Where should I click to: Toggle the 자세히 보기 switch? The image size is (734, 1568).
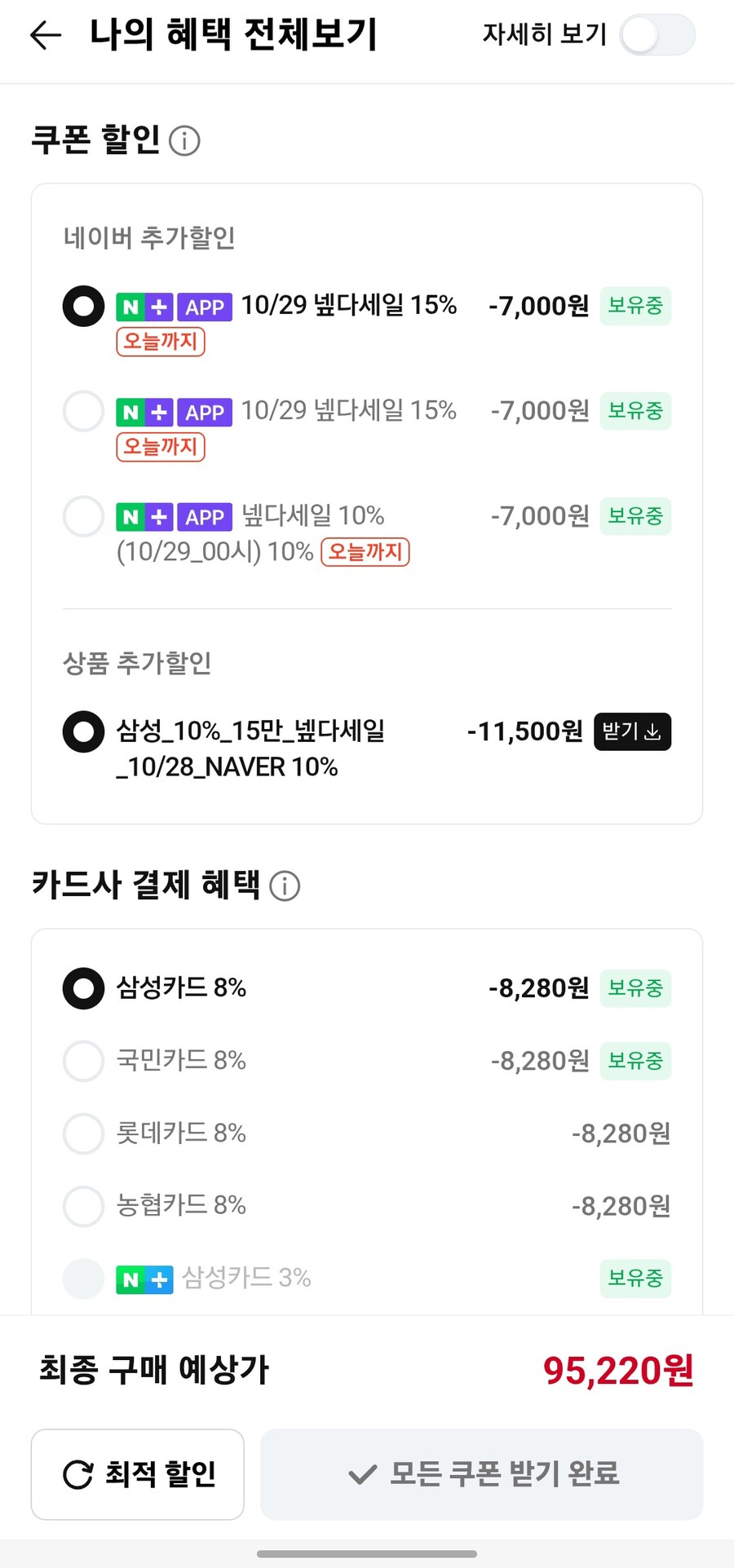657,35
